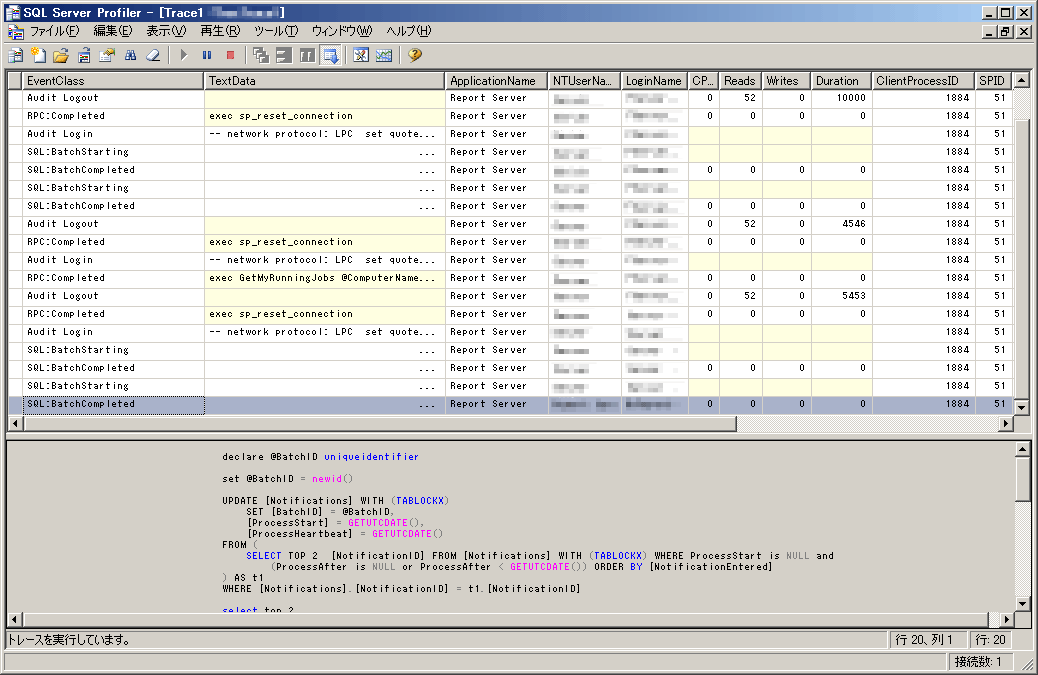
Task: Open trace Properties from the toolbar
Action: [x=107, y=56]
